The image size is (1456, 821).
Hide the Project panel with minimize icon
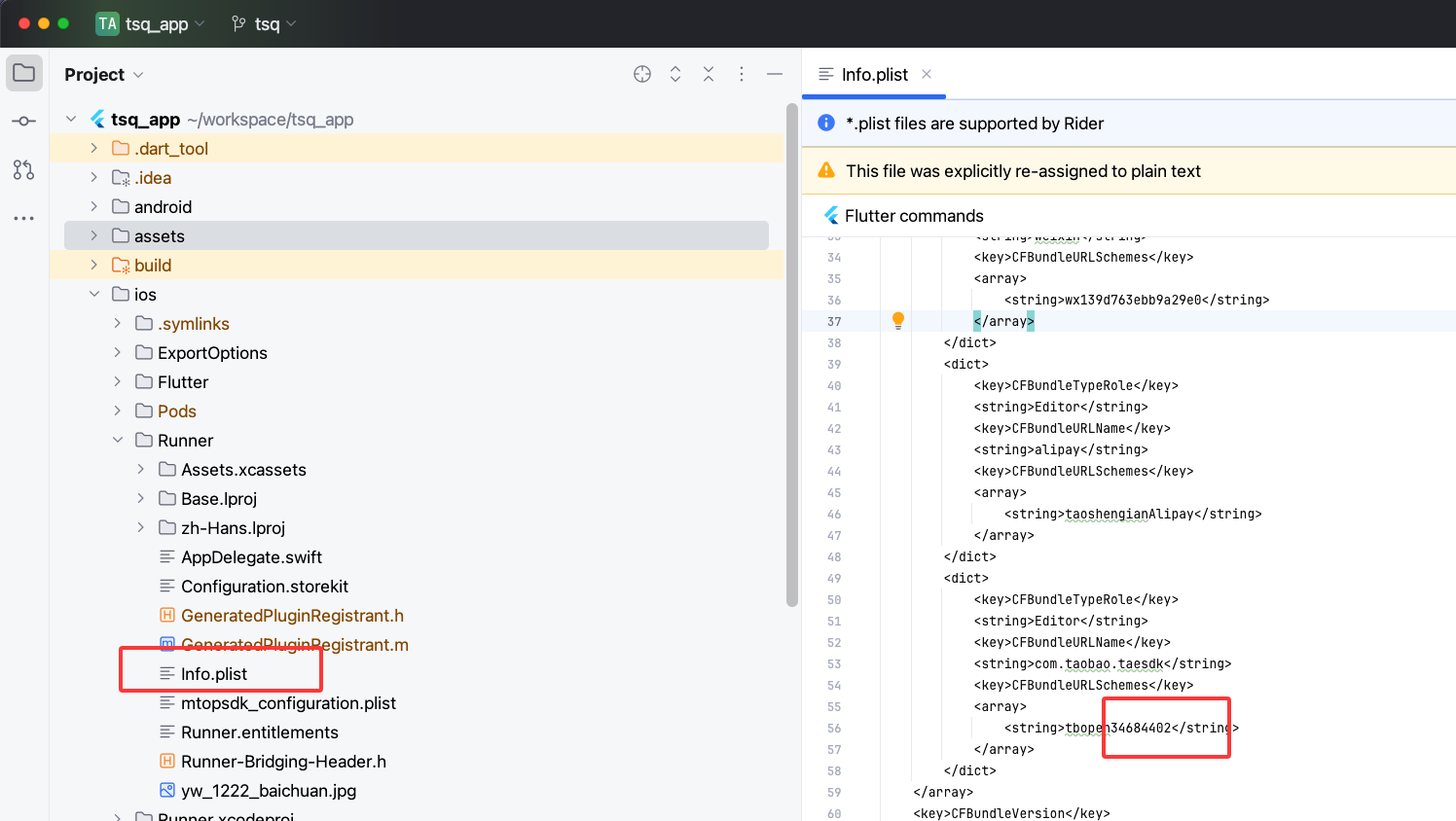(775, 74)
